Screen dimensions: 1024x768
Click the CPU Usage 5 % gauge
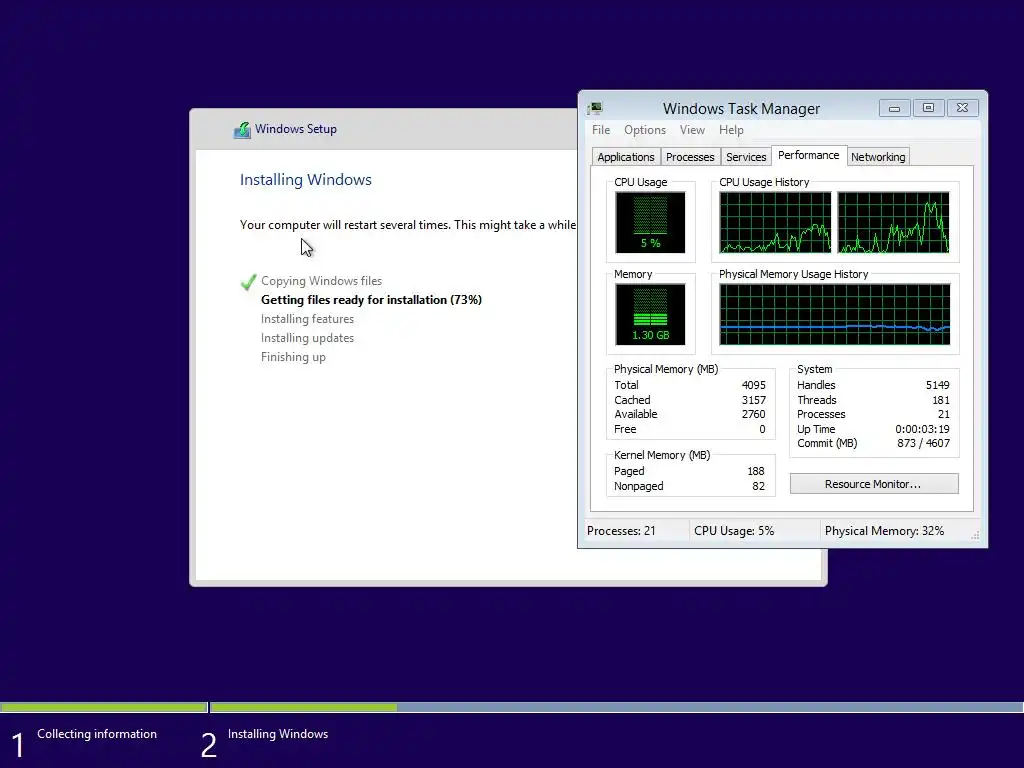pos(650,222)
